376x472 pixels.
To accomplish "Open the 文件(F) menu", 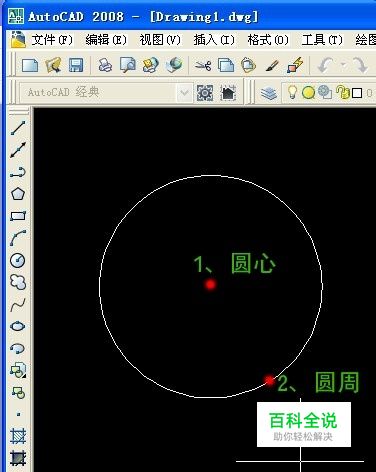I will [x=52, y=40].
